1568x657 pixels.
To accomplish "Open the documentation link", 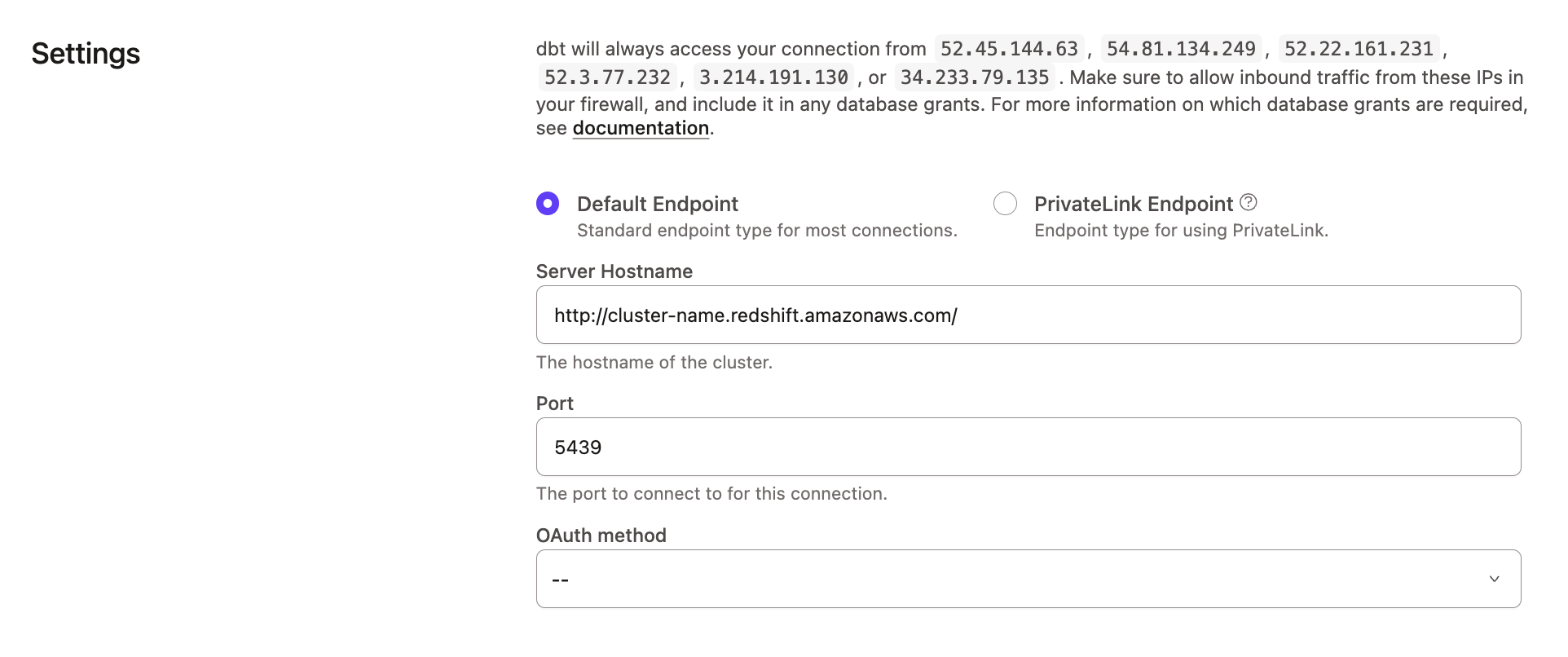I will tap(640, 128).
